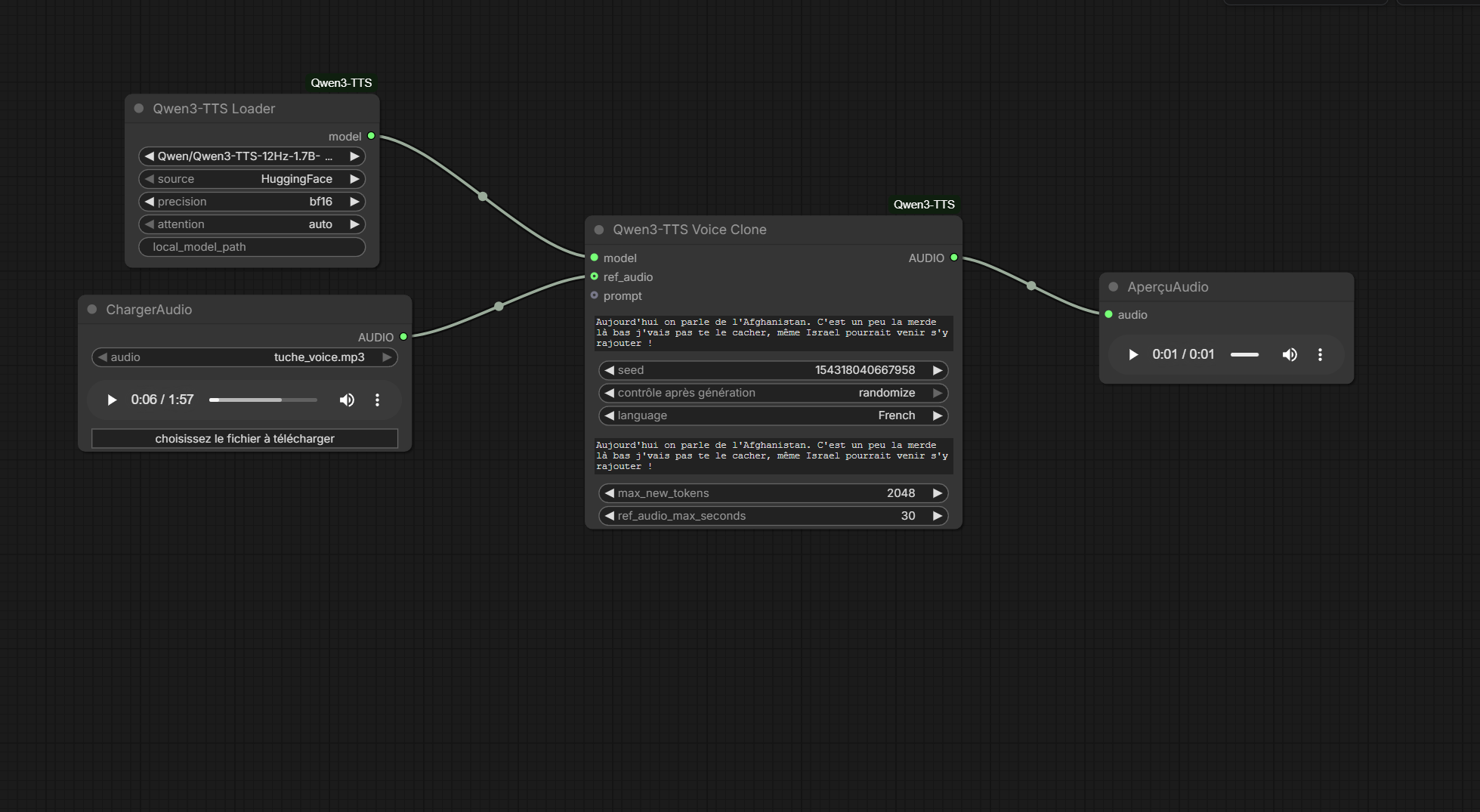Mute the ChargerAudio player volume
This screenshot has width=1480, height=812.
(x=347, y=400)
